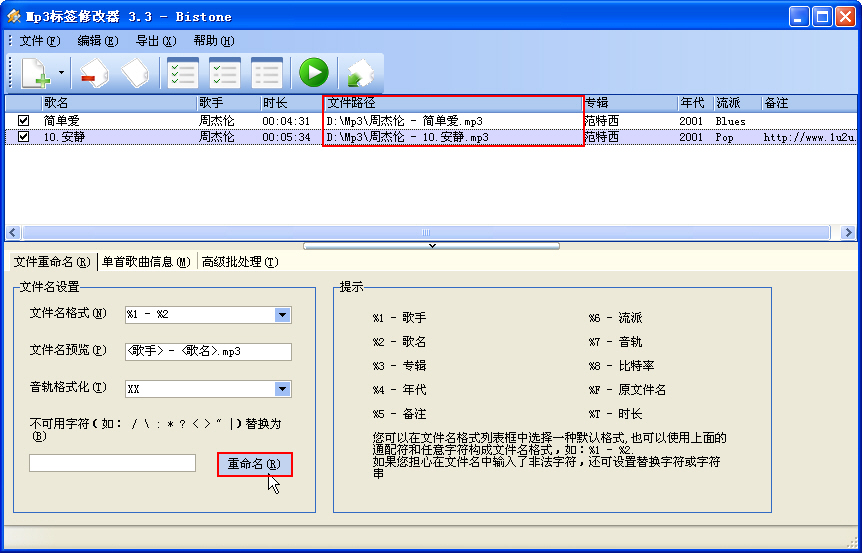Click the select all checklist icon
The image size is (862, 553).
click(182, 73)
